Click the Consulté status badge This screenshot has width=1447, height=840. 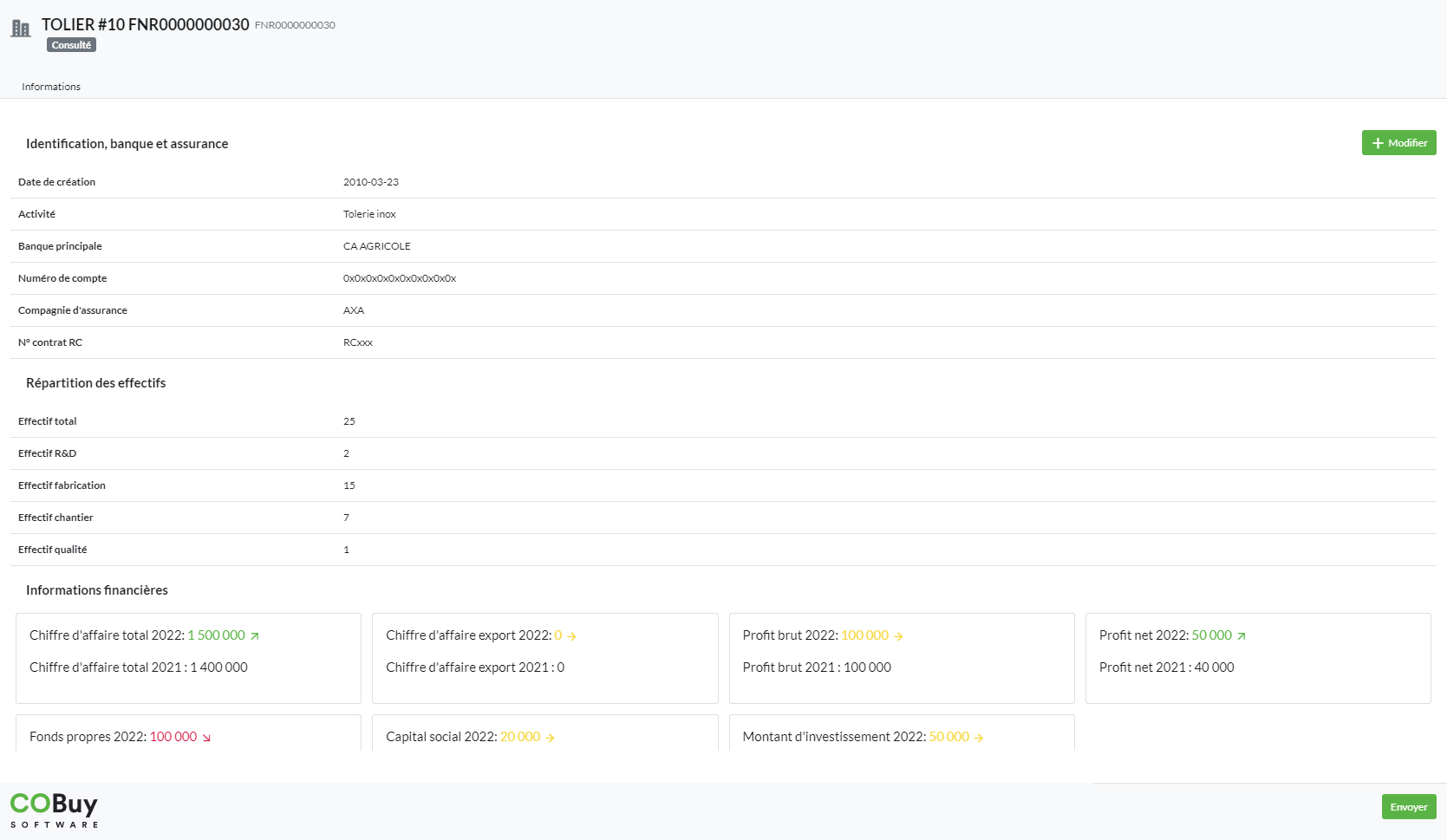(71, 45)
